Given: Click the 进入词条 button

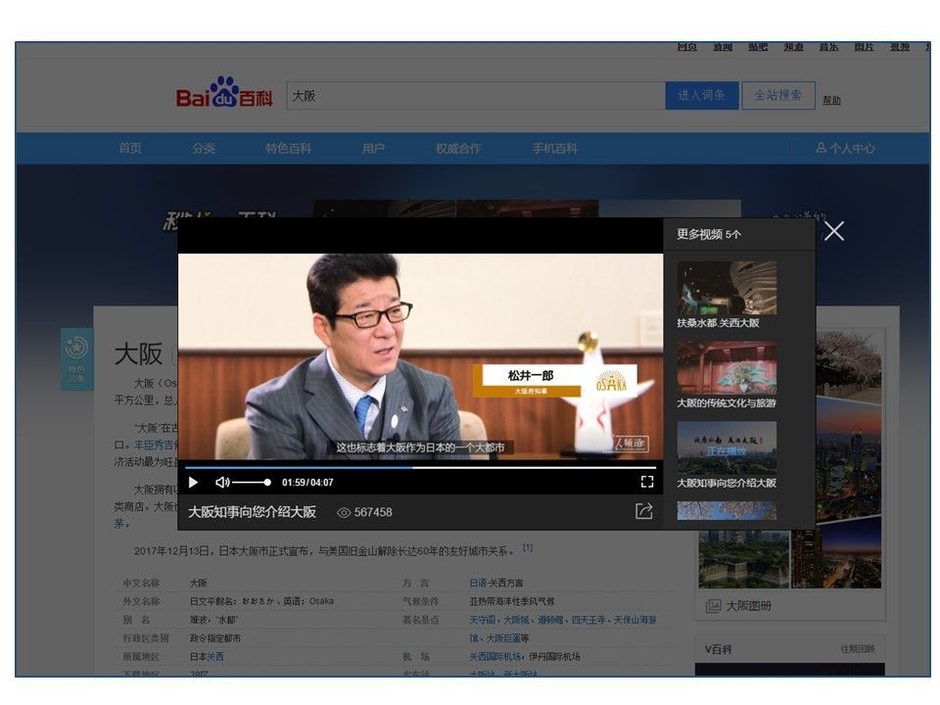Looking at the screenshot, I should pos(701,95).
